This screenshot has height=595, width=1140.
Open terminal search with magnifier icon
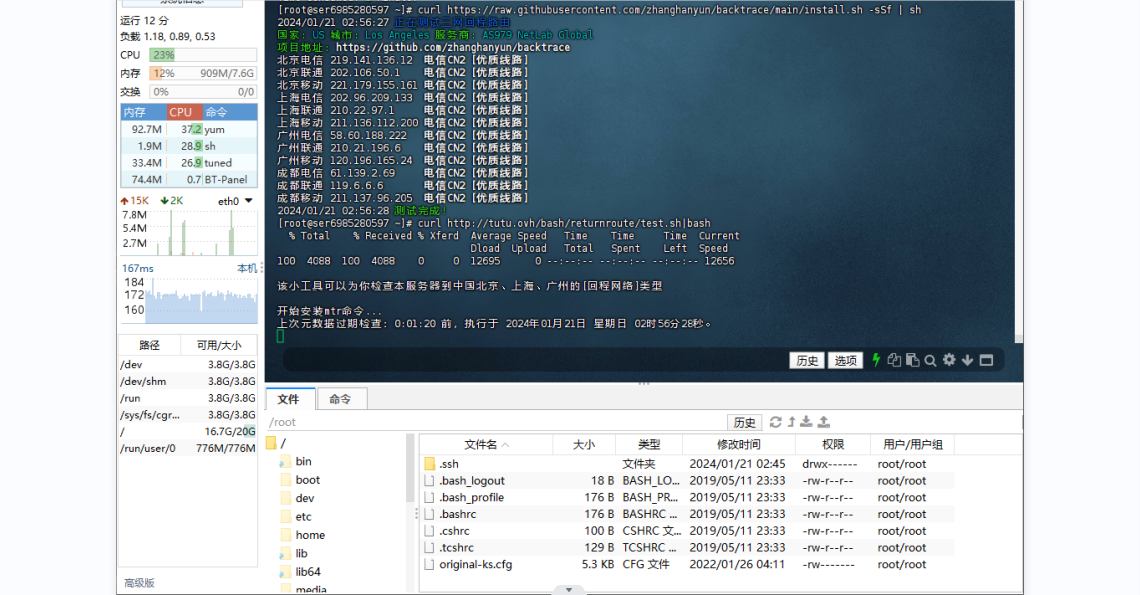[931, 360]
